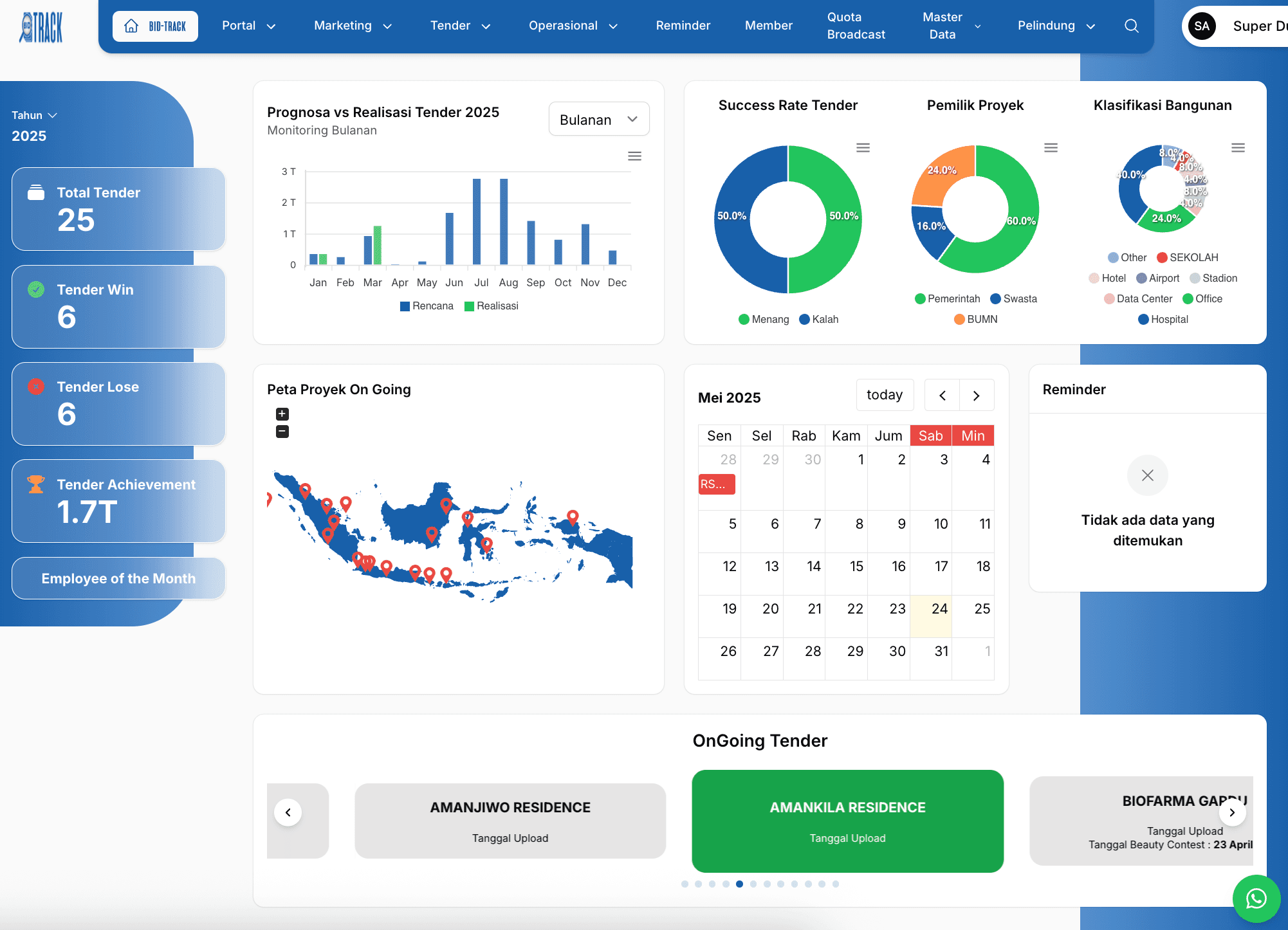Click the BID-TRACK home button

tap(155, 26)
